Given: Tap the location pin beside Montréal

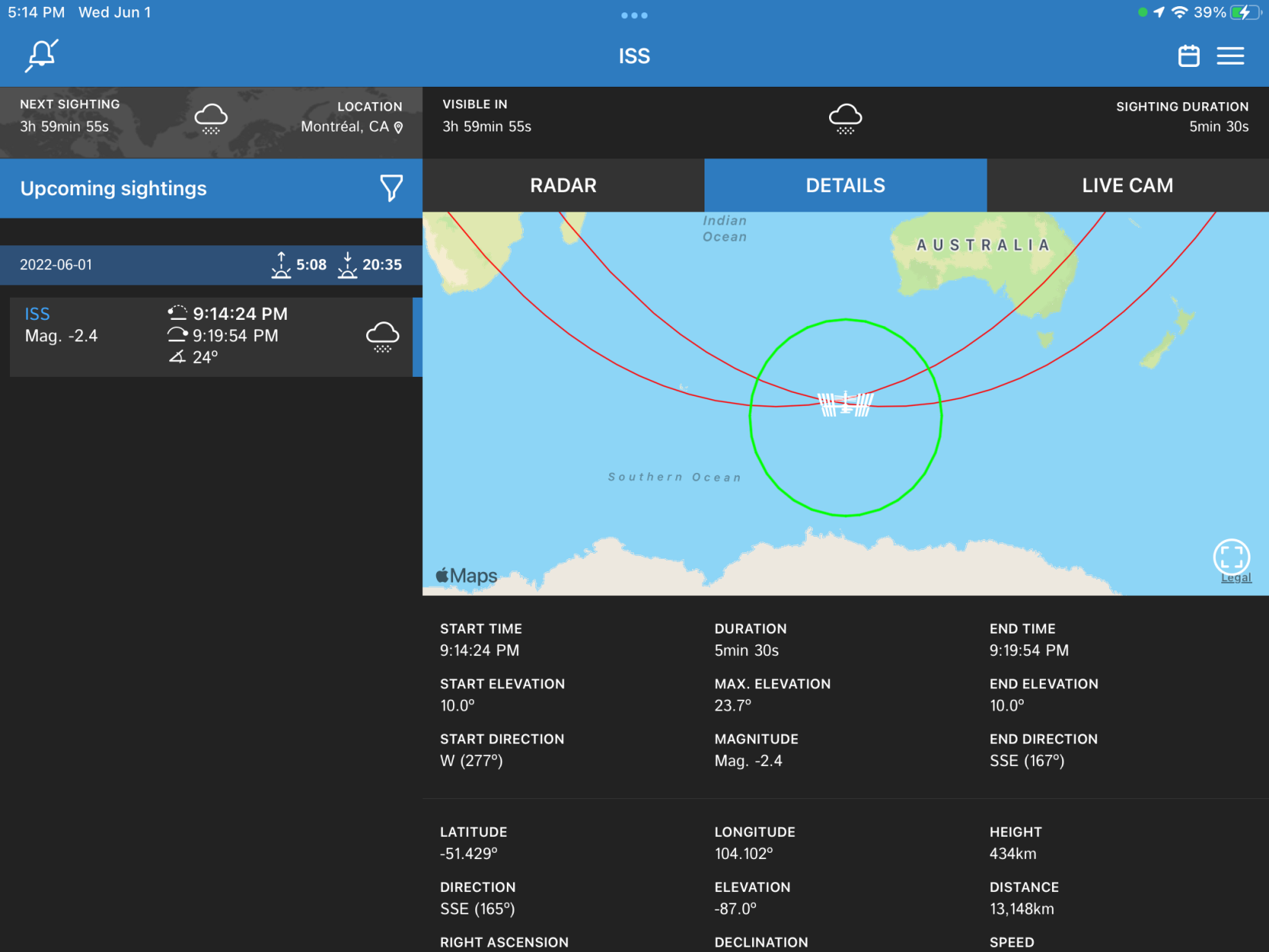Looking at the screenshot, I should [x=398, y=128].
